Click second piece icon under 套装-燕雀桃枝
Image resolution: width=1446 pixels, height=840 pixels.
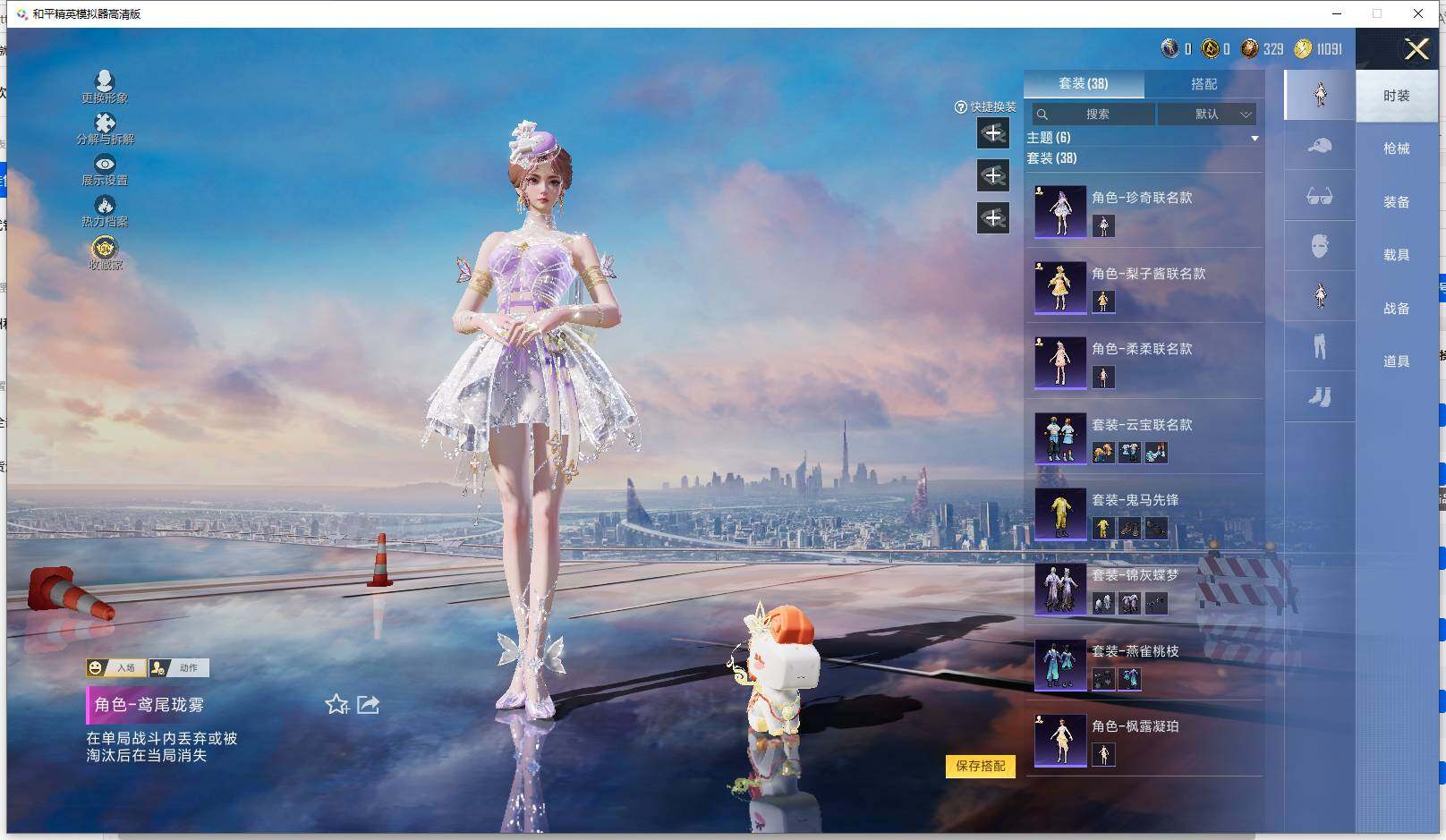click(1130, 679)
